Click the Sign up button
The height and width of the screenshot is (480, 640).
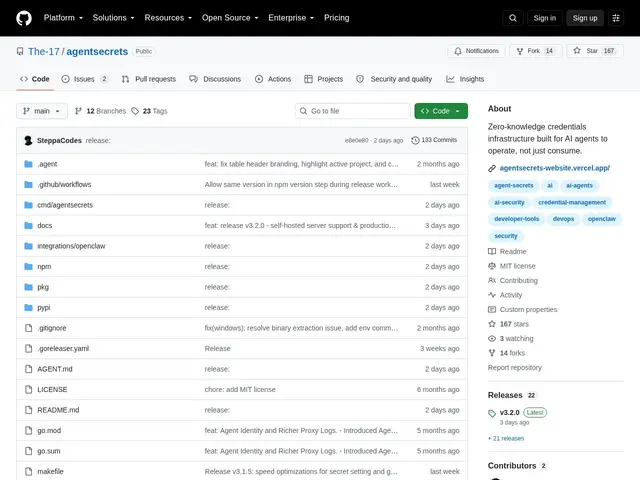585,18
